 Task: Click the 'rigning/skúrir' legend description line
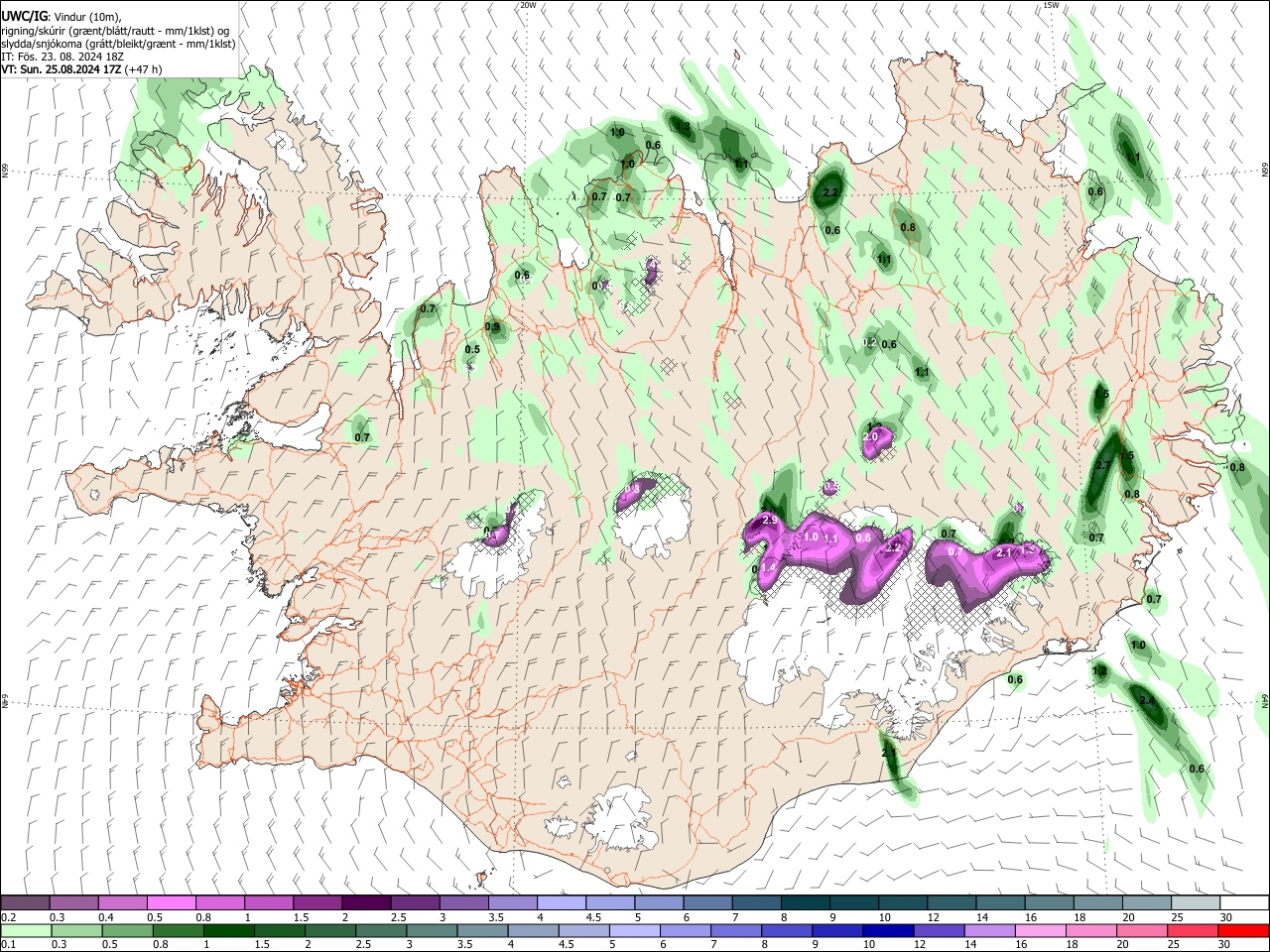(x=115, y=31)
